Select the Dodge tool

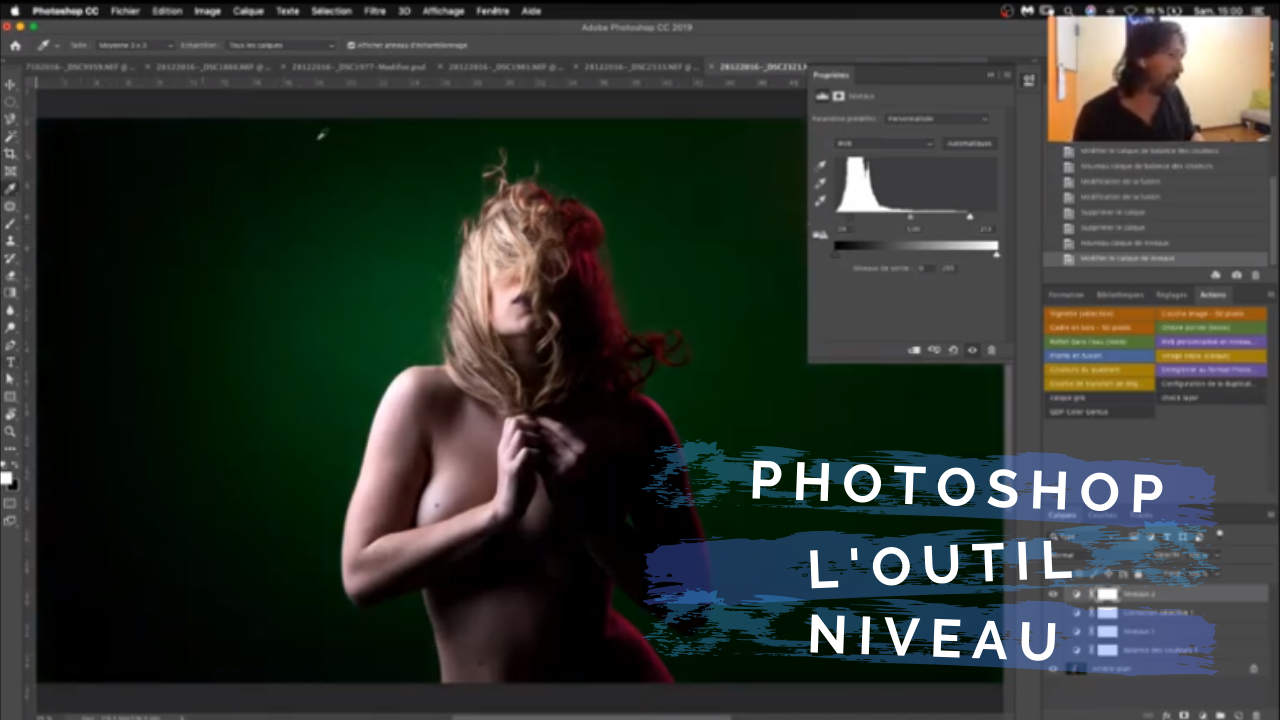[x=11, y=327]
